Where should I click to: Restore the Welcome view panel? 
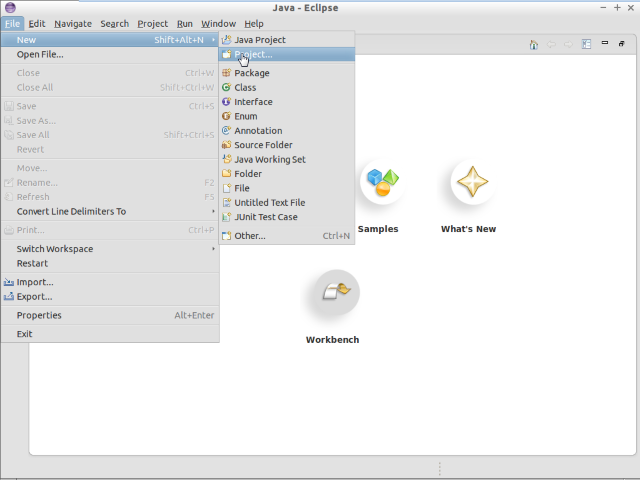coord(622,43)
